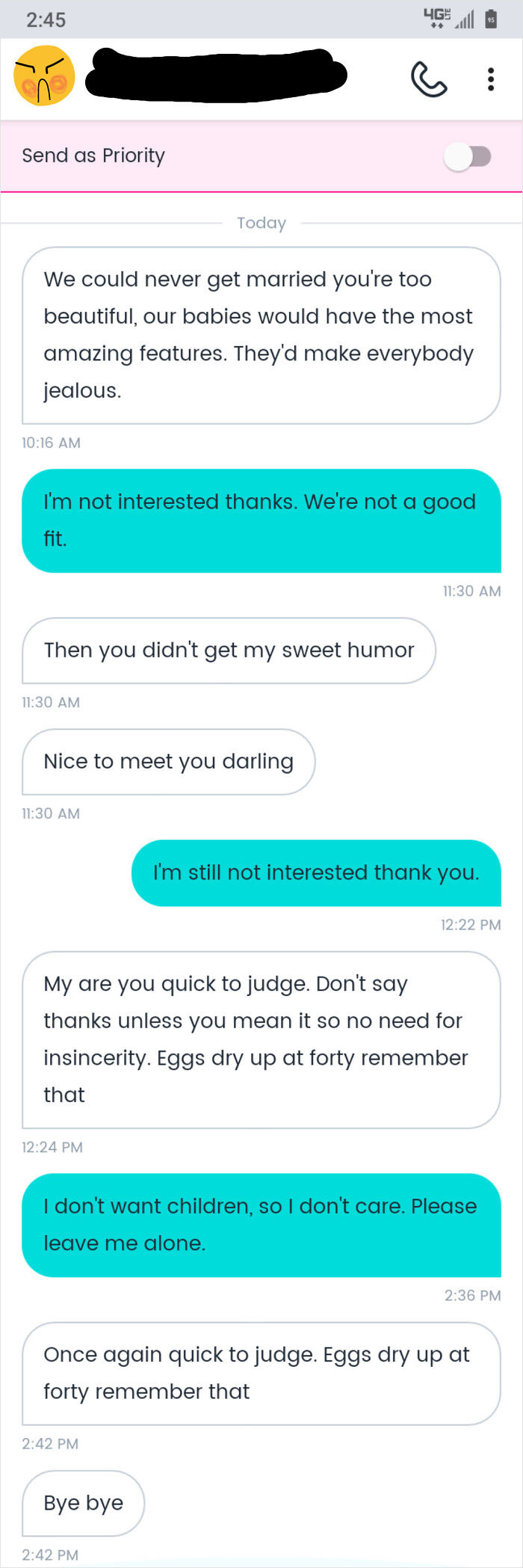Select the 'We could never get married' message

(261, 335)
